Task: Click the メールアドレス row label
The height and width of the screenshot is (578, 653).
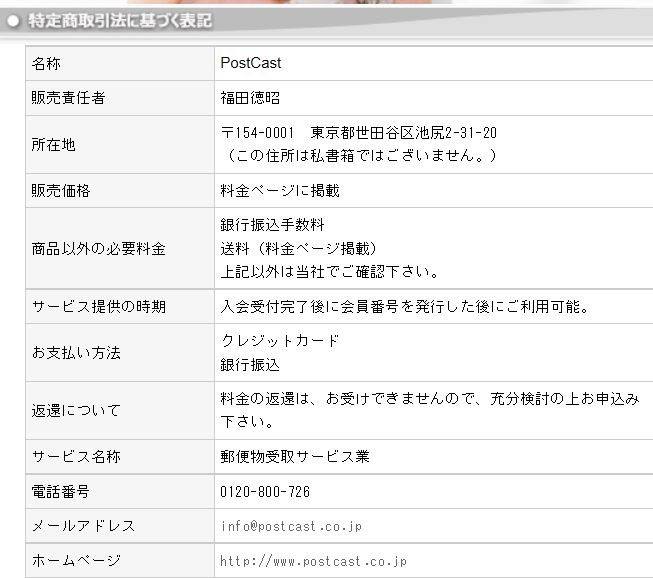Action: [x=83, y=526]
